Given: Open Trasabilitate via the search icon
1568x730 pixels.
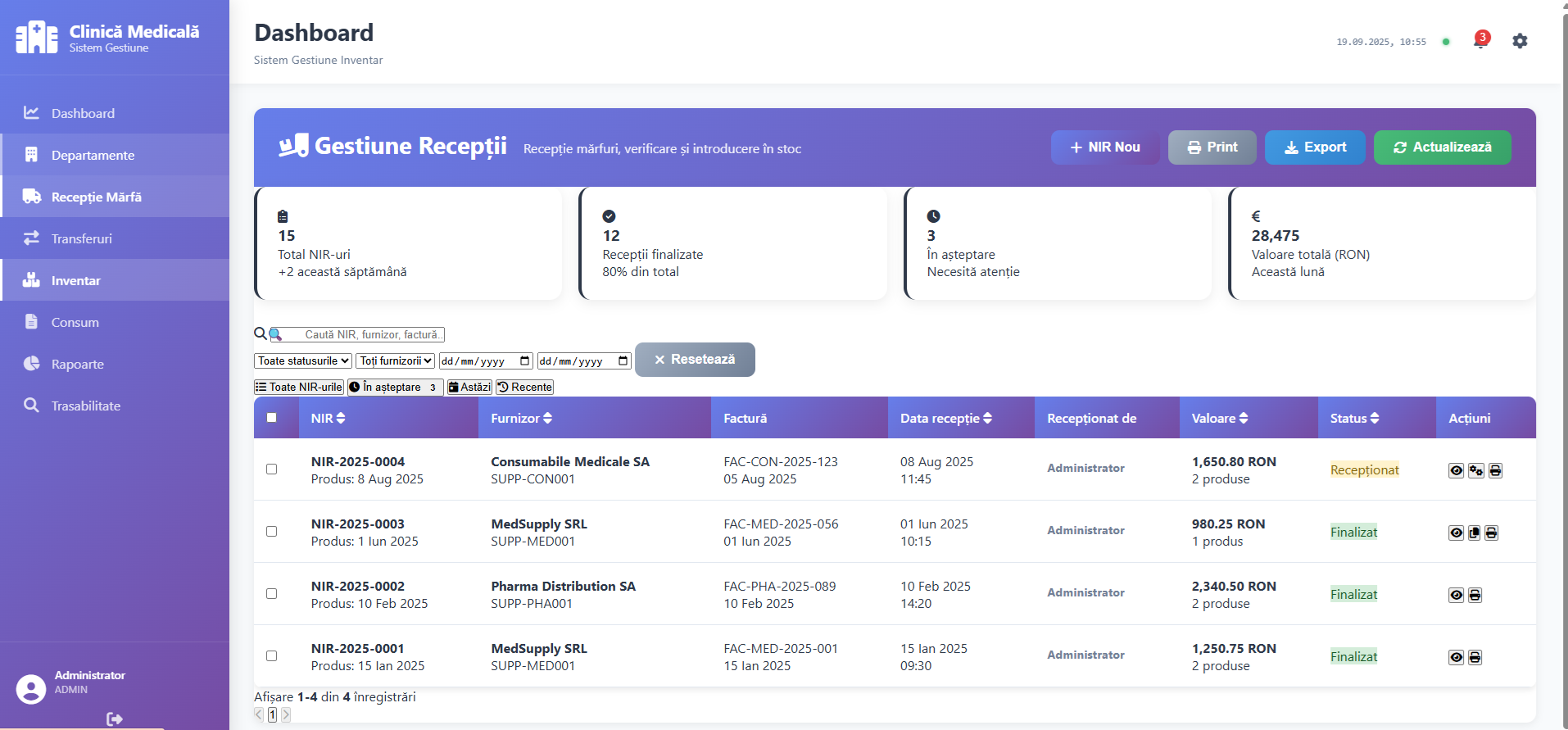Looking at the screenshot, I should coord(31,405).
